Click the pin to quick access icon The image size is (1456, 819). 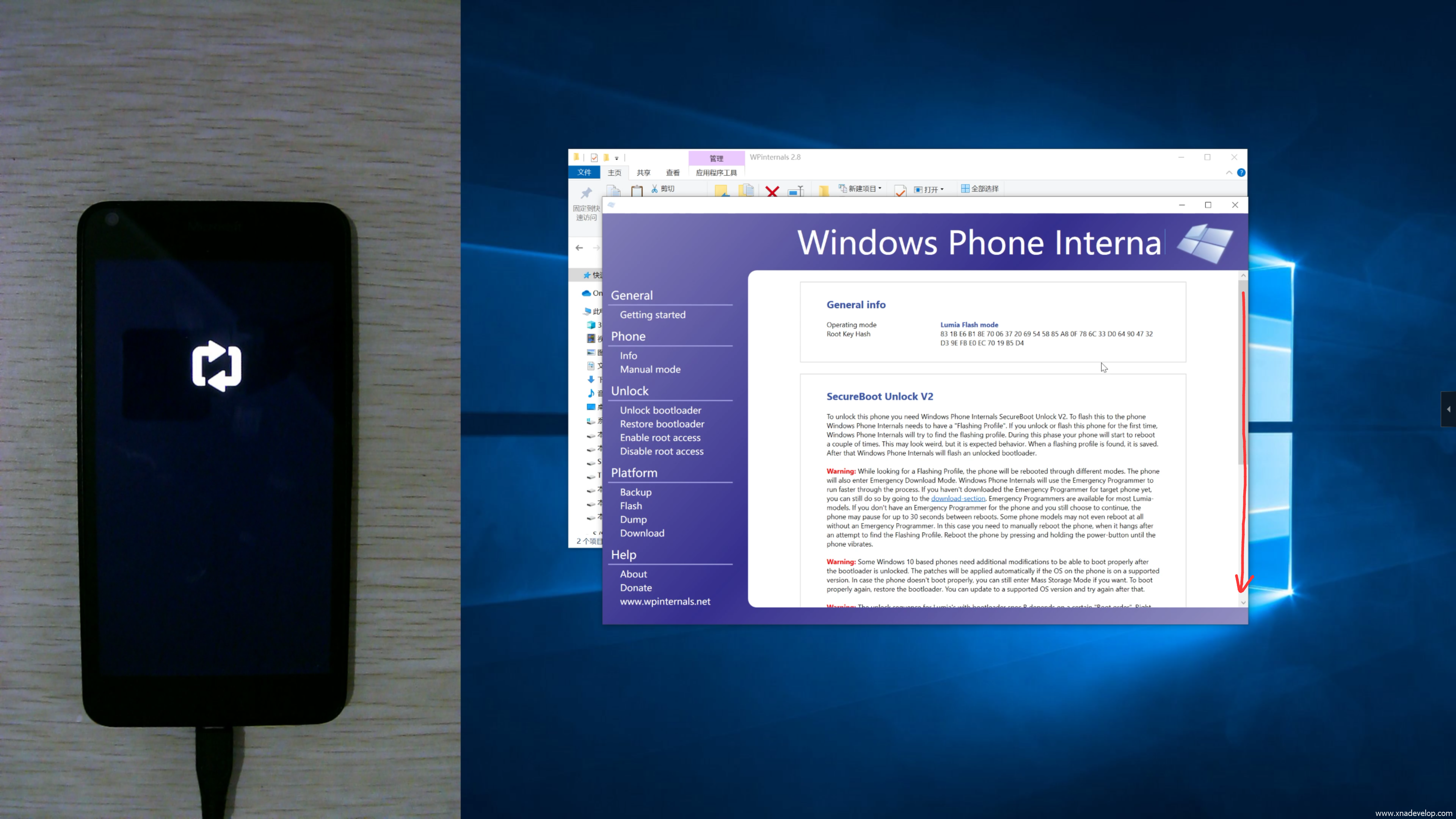(586, 193)
